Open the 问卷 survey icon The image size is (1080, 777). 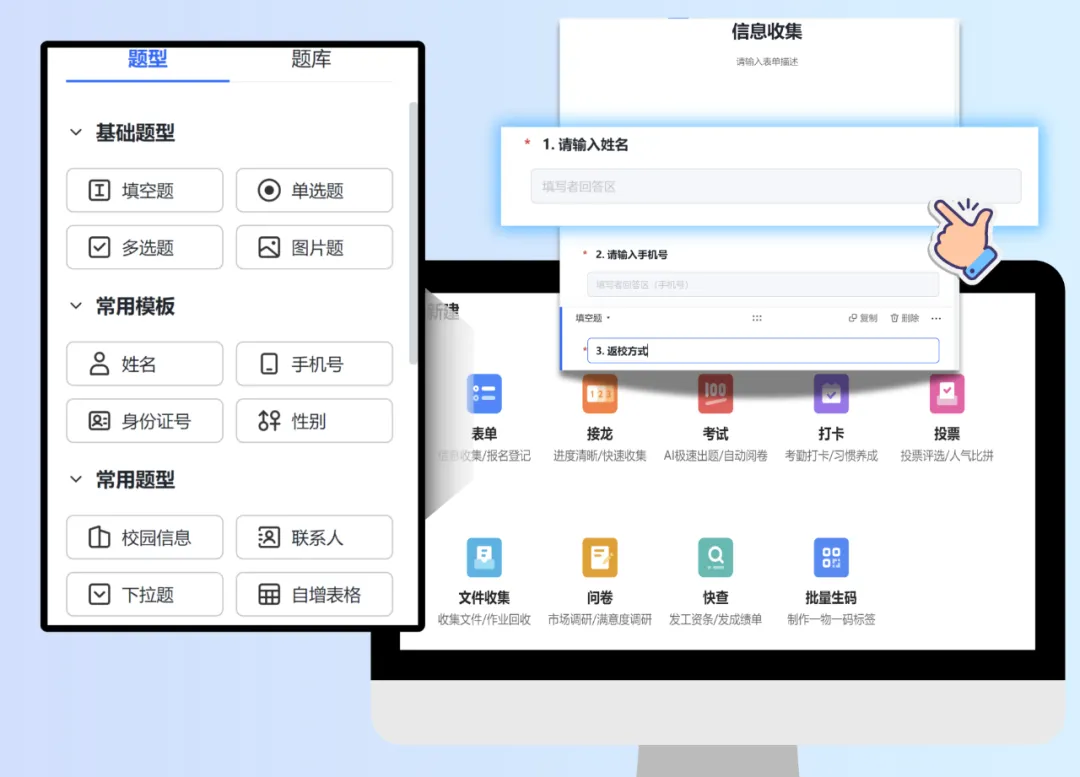(x=600, y=558)
